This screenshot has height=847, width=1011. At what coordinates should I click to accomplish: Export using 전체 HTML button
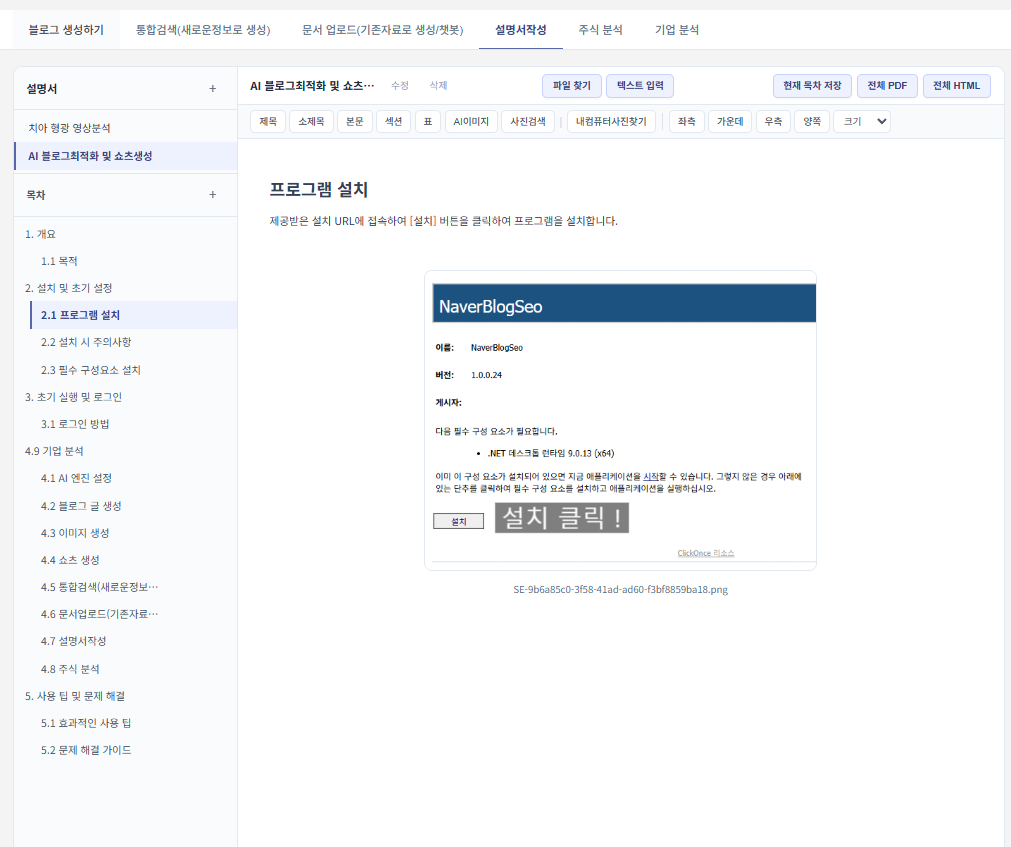tap(957, 86)
